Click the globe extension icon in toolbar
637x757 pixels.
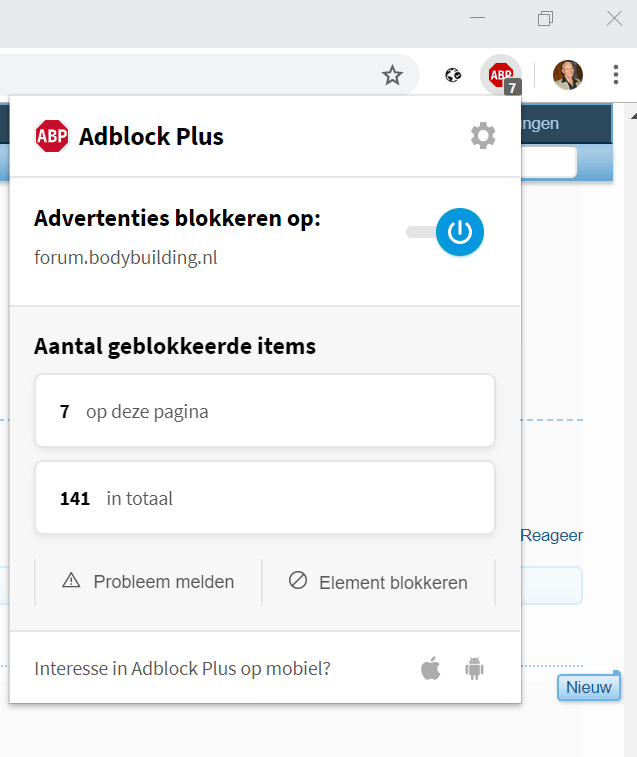[x=454, y=75]
